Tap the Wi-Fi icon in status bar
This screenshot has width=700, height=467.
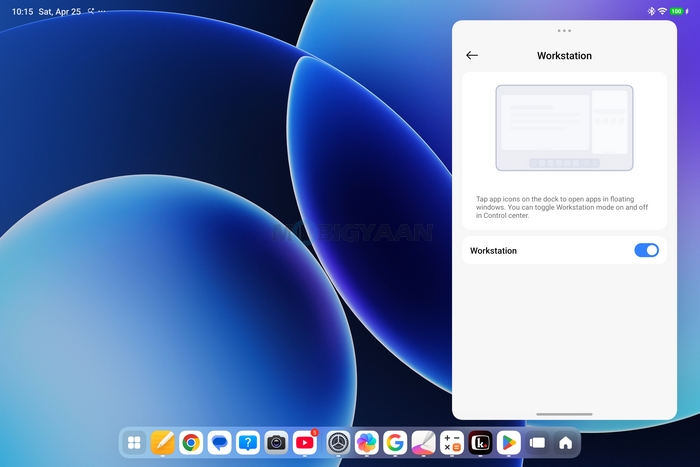coord(662,11)
